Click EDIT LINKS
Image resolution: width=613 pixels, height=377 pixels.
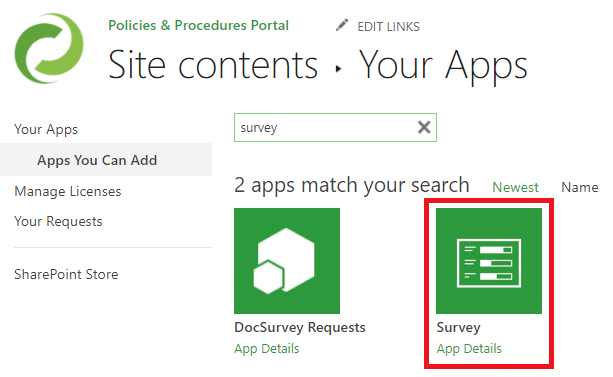click(388, 27)
